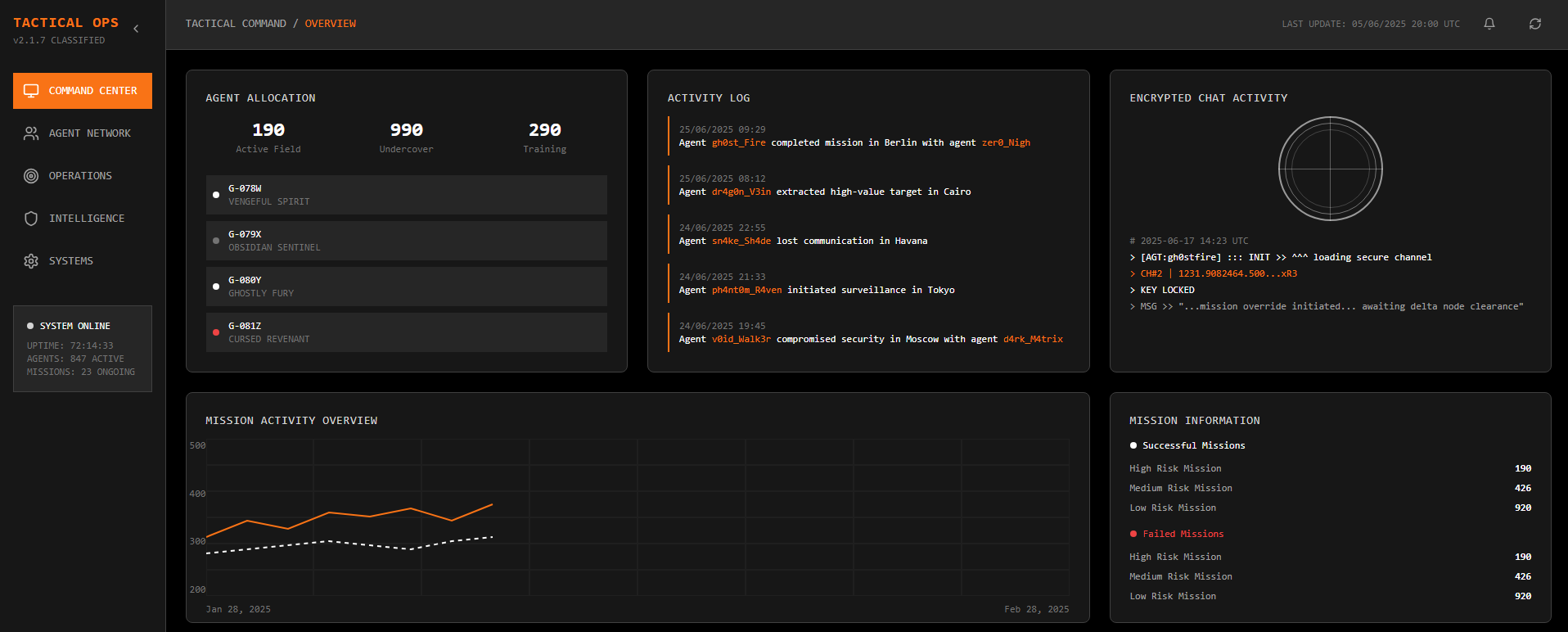Click the Operations target icon

[31, 176]
